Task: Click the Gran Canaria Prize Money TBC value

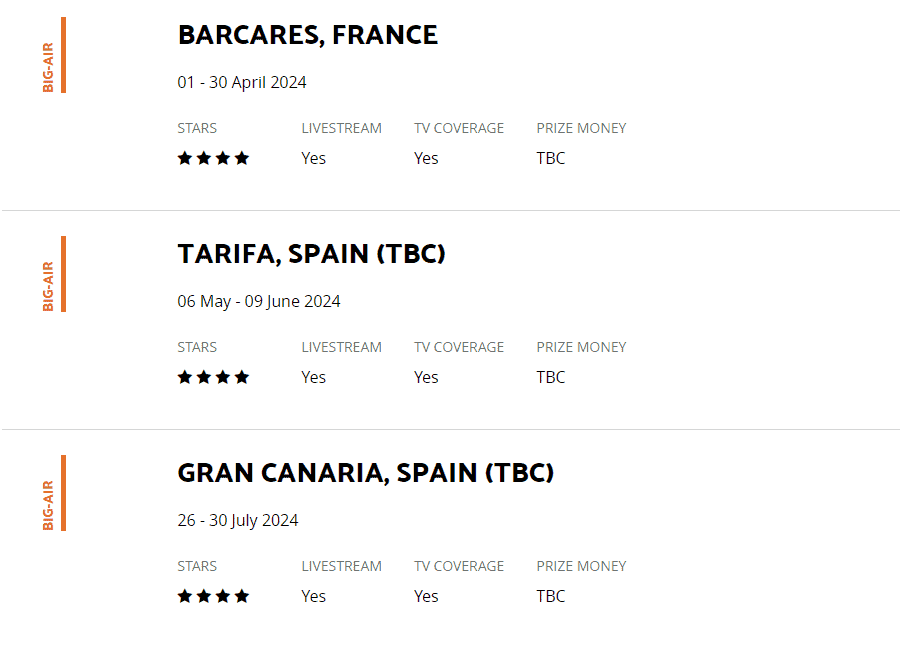Action: (x=550, y=596)
